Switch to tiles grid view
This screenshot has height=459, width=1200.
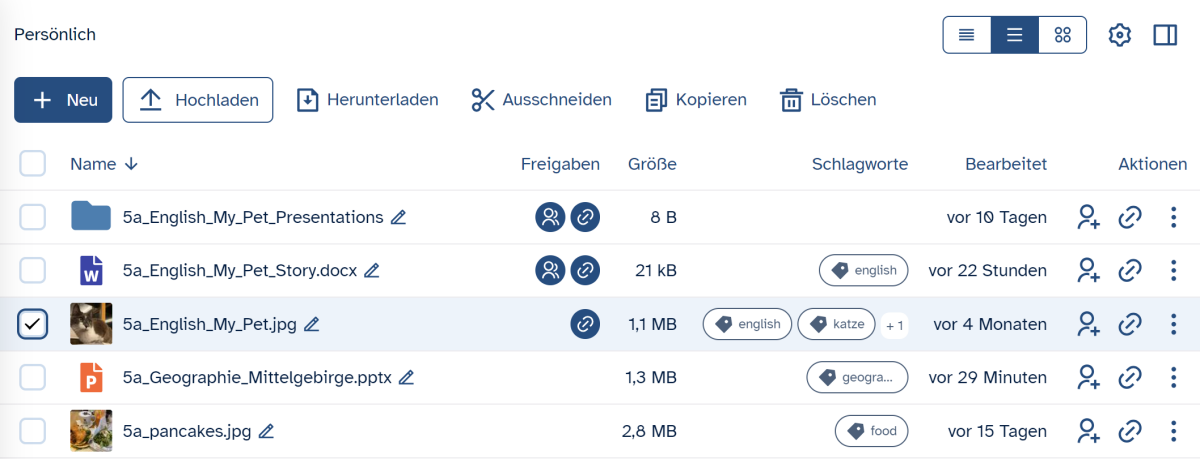coord(1063,35)
